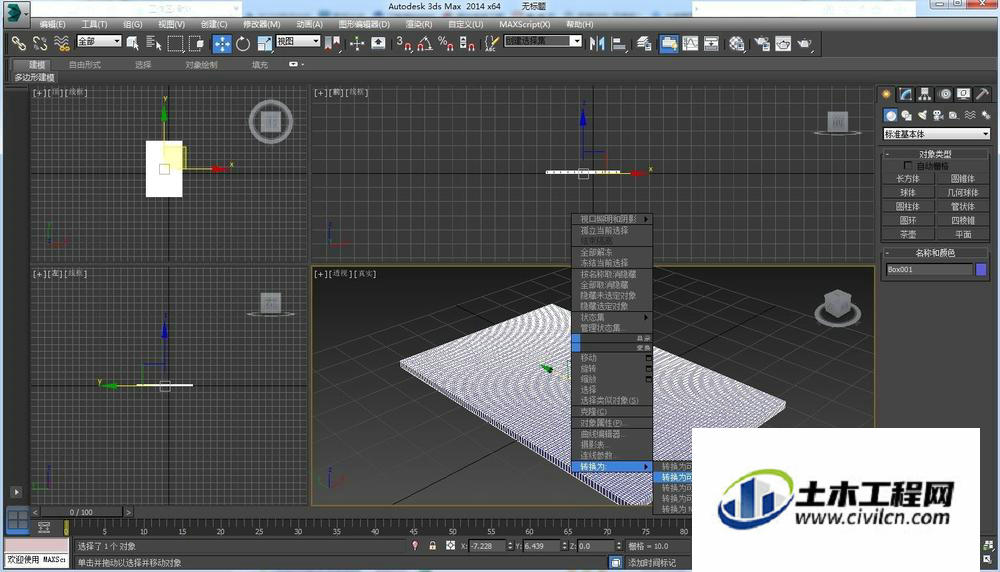This screenshot has width=1000, height=572.
Task: Click the Select and Link tool icon
Action: click(x=18, y=43)
